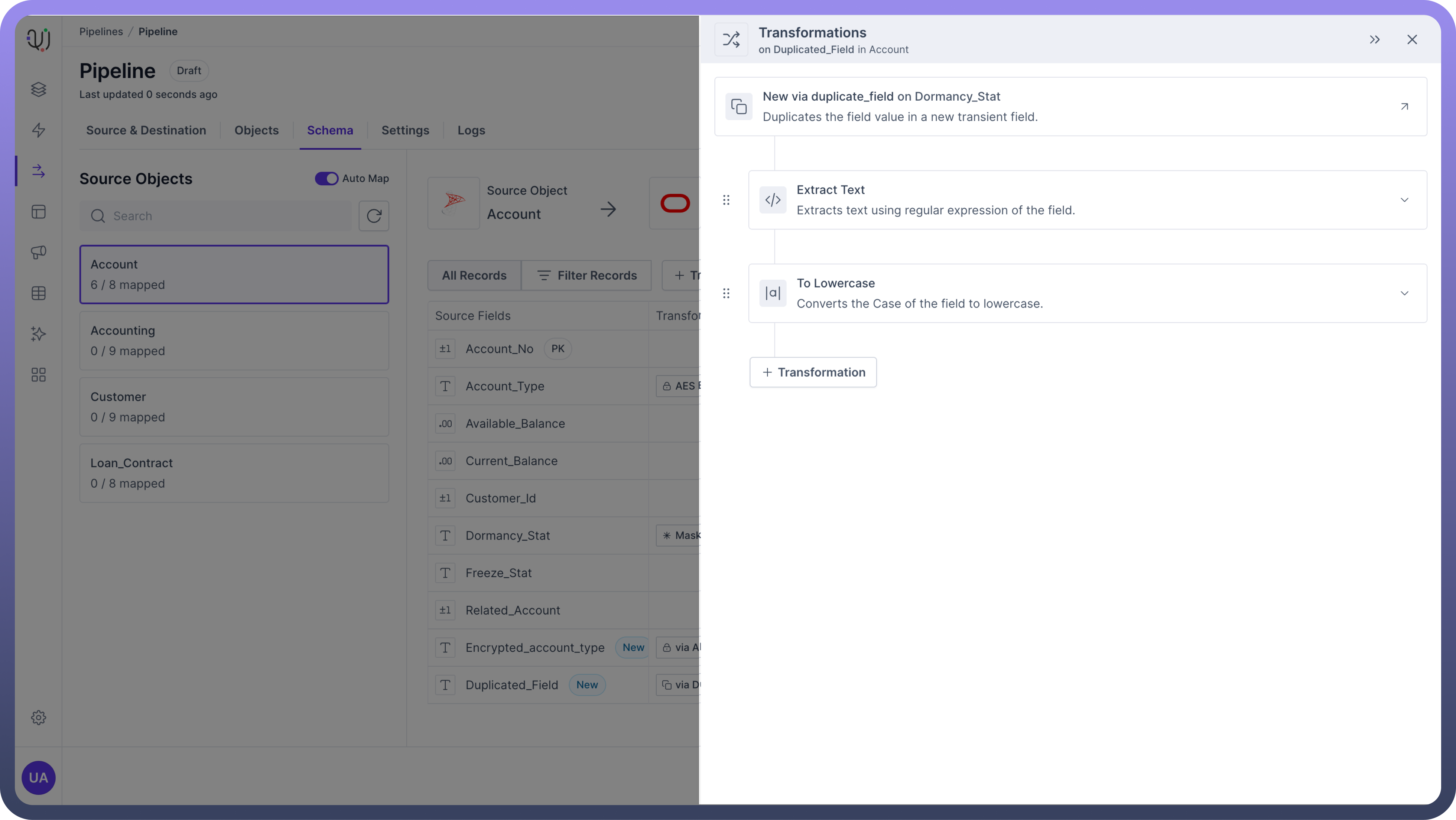
Task: Switch to Settings tab
Action: pos(405,131)
